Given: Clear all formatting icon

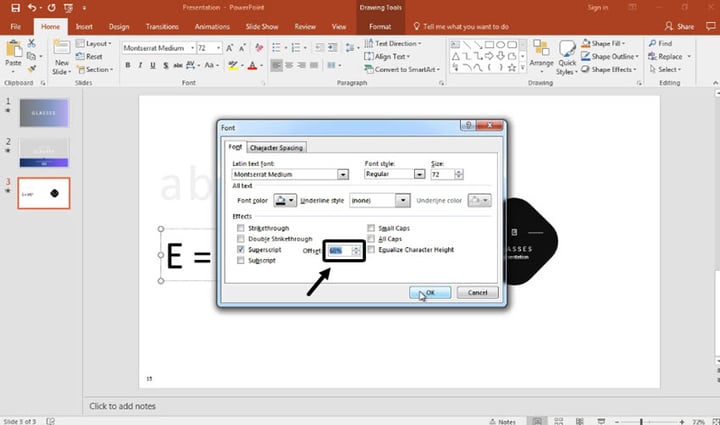Looking at the screenshot, I should click(259, 48).
